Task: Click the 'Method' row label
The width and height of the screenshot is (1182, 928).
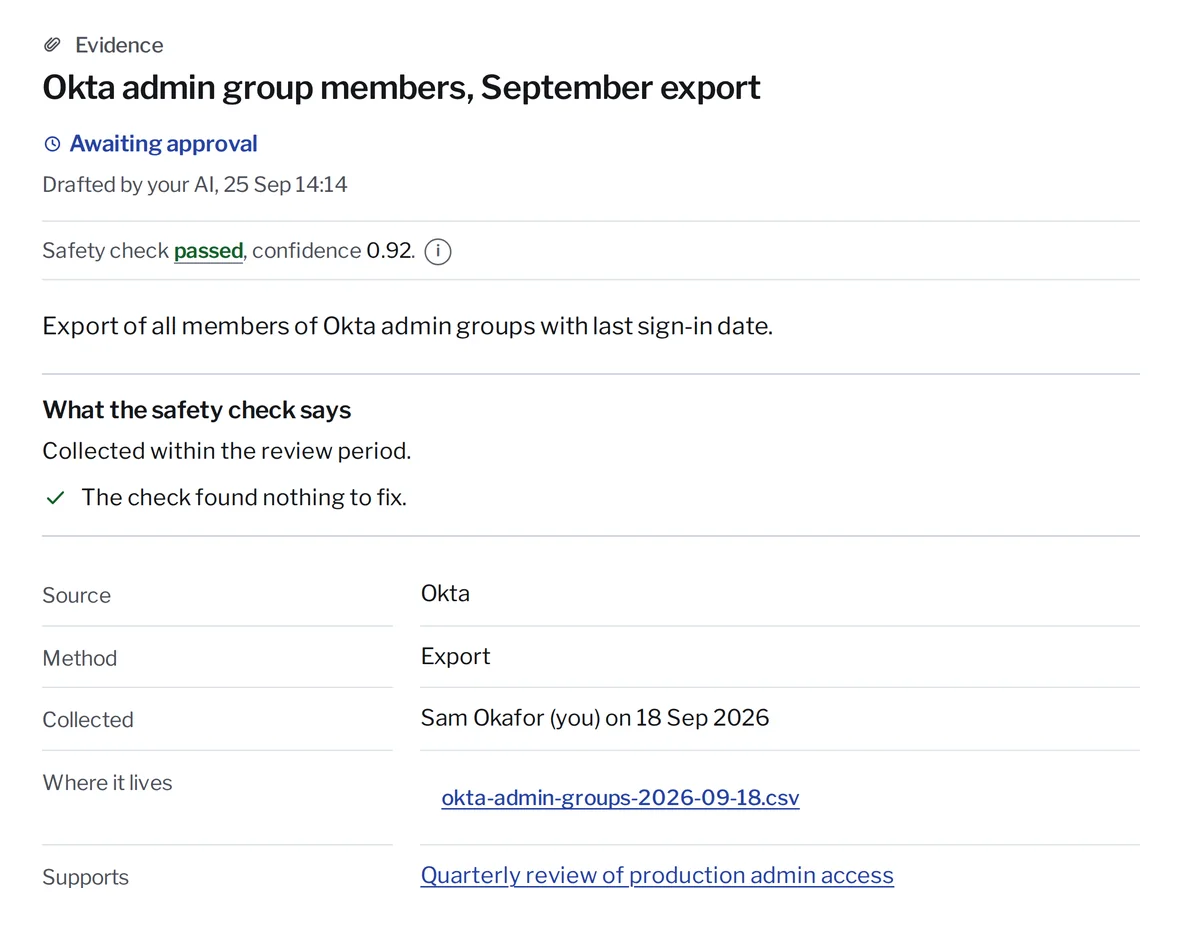Action: click(80, 658)
